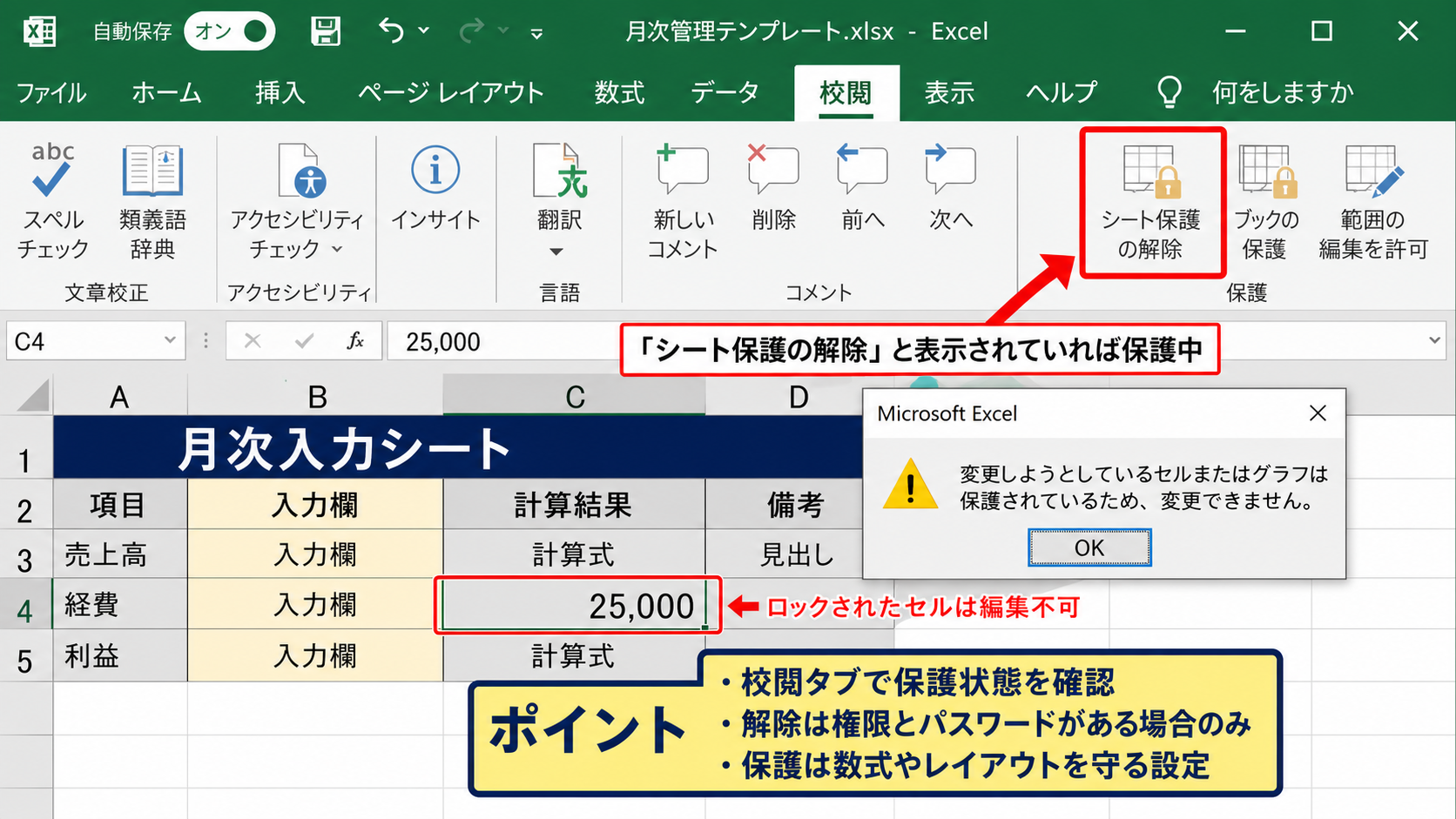Open the Quick Access Toolbar customize dropdown
The image size is (1456, 819).
[536, 34]
